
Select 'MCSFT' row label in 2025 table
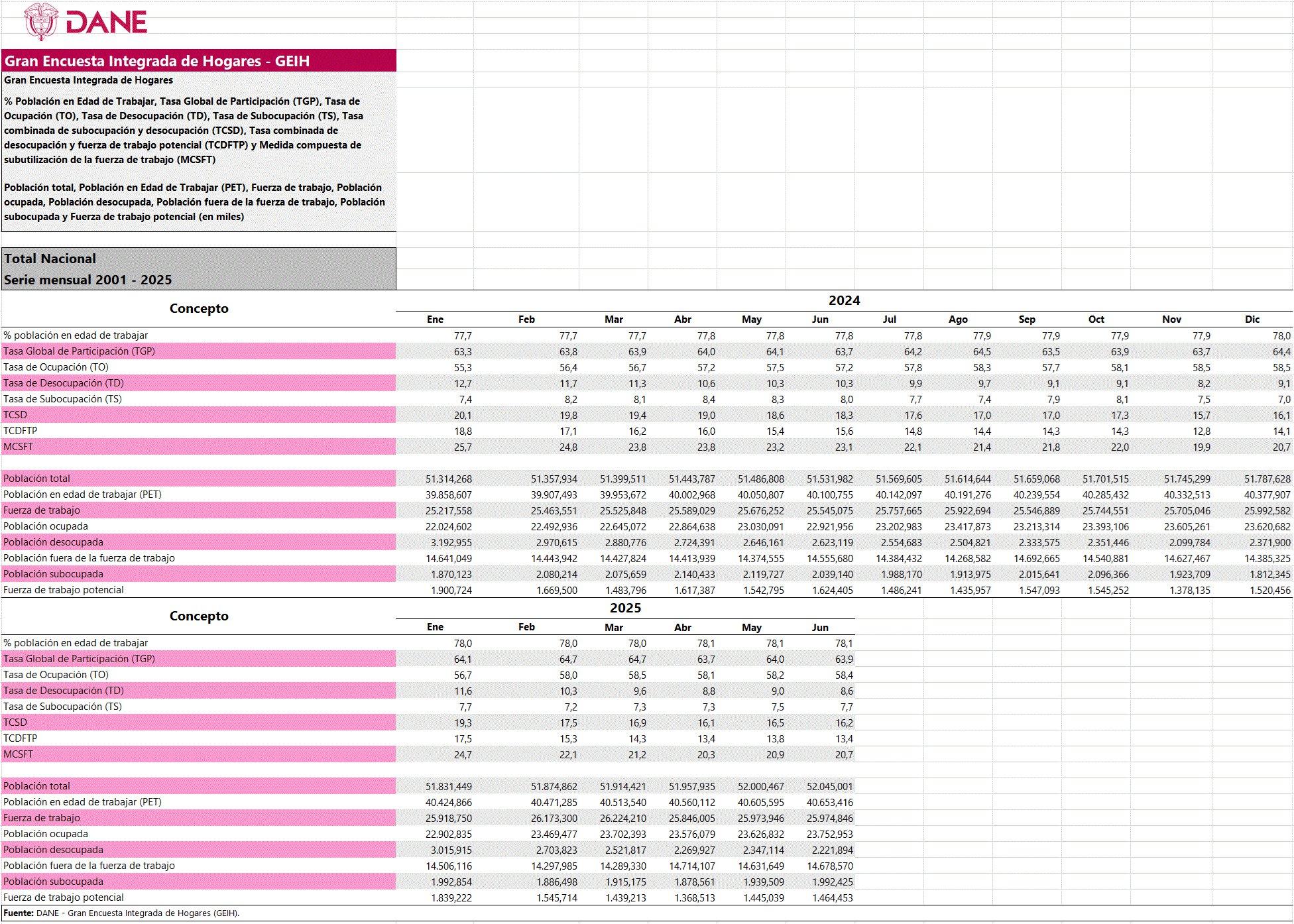(x=18, y=754)
